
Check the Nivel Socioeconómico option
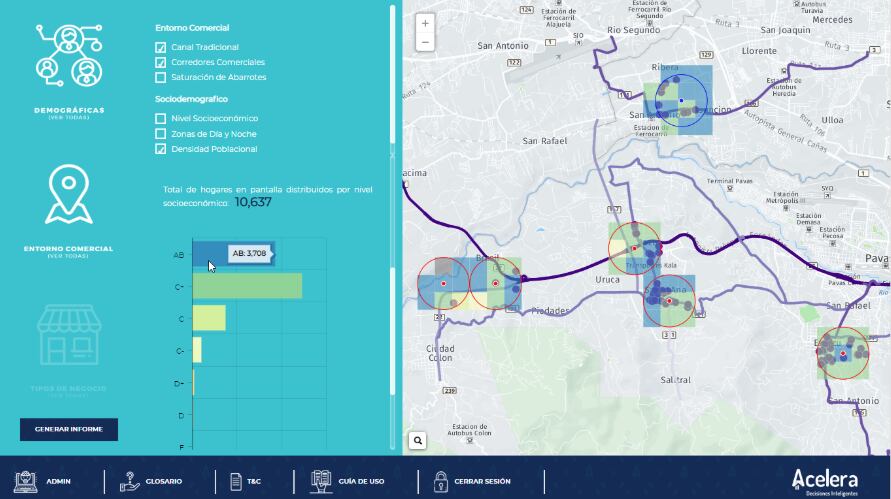coord(161,118)
